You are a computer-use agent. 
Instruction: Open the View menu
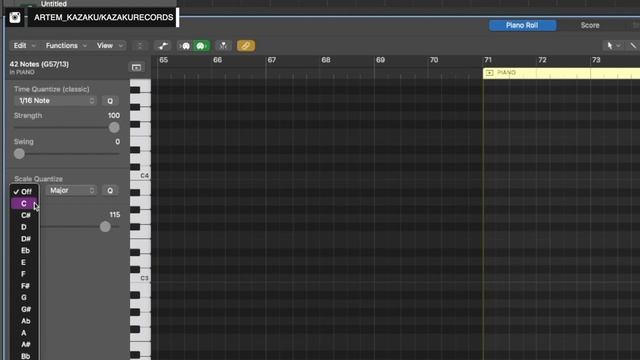[109, 46]
